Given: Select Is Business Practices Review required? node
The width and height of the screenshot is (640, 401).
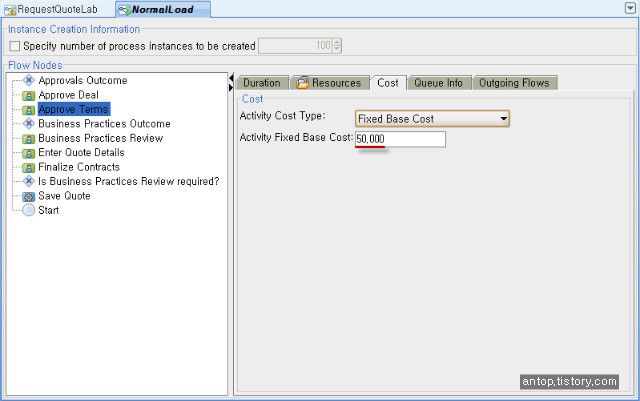Looking at the screenshot, I should click(129, 181).
